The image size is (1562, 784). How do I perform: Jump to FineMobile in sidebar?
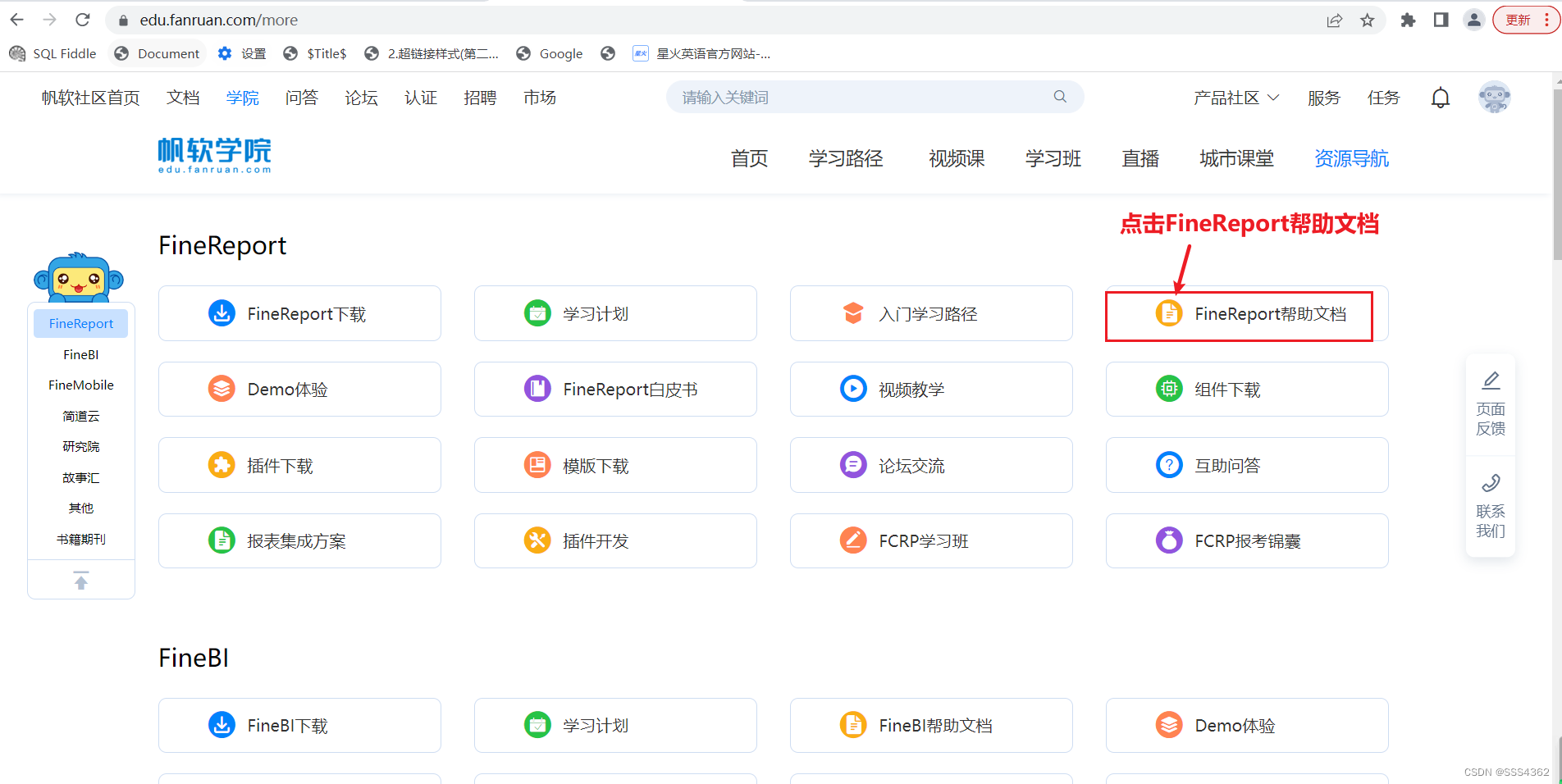click(x=81, y=385)
